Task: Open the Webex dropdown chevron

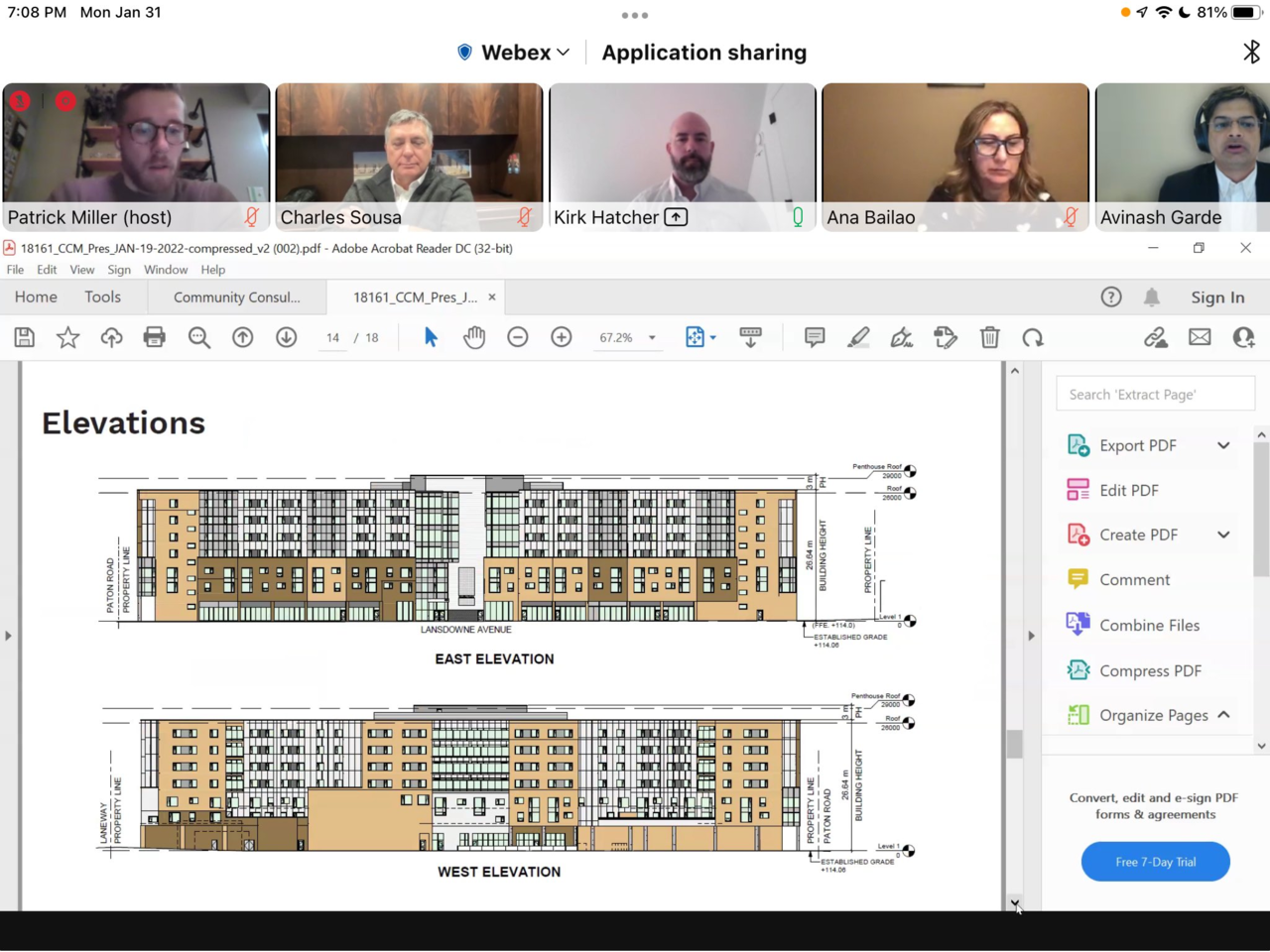Action: [564, 53]
